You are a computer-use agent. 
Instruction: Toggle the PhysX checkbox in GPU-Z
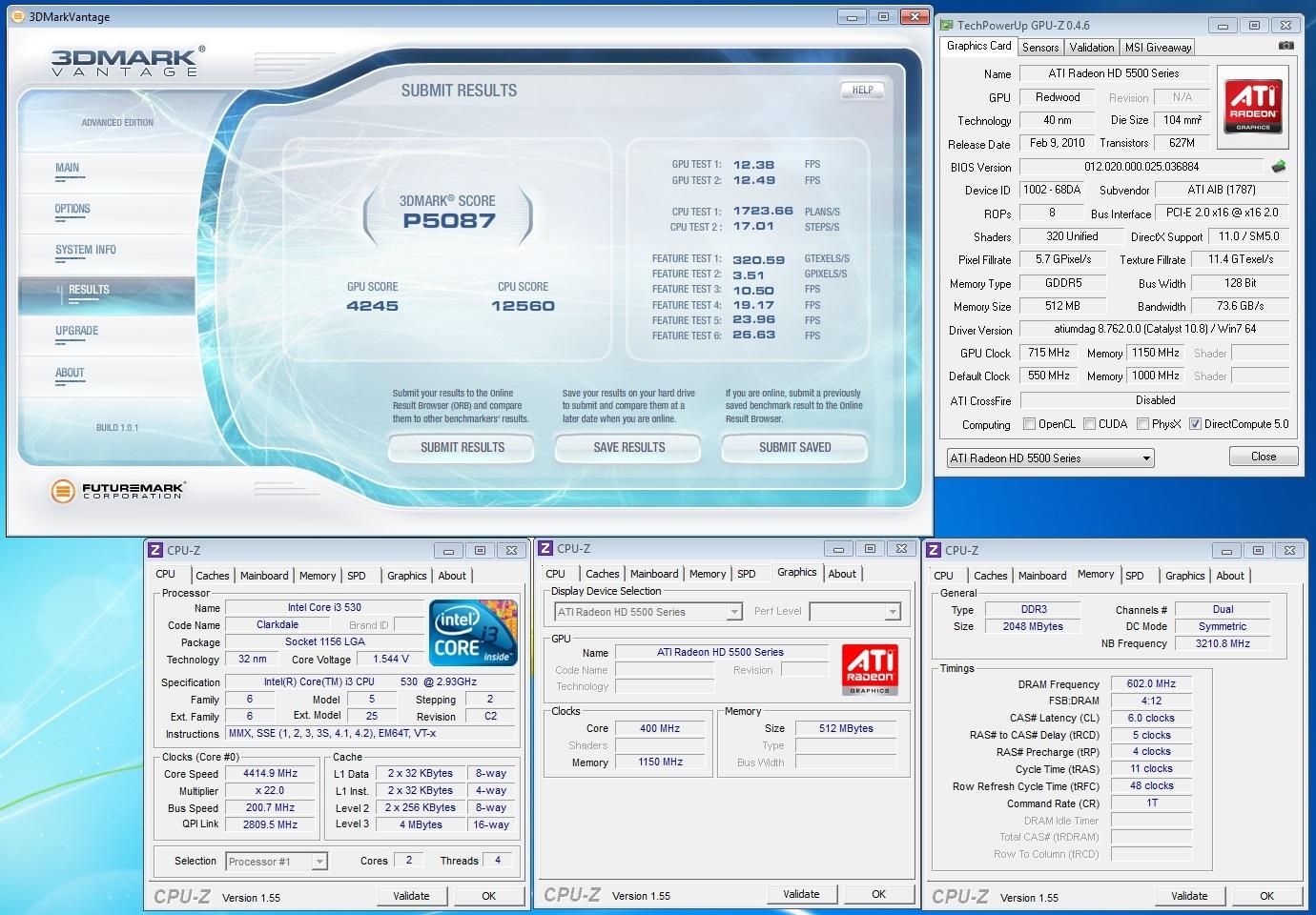(x=1142, y=424)
